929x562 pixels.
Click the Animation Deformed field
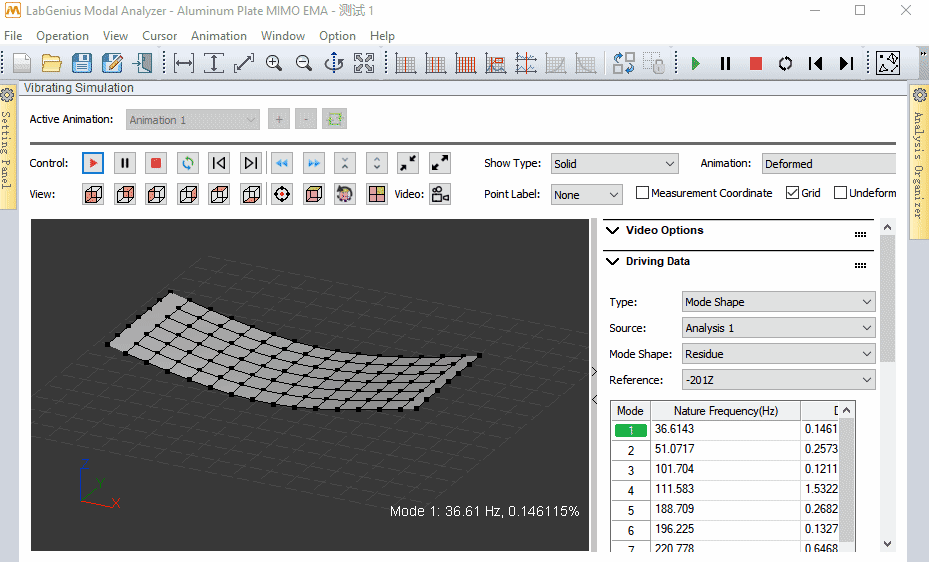click(828, 164)
